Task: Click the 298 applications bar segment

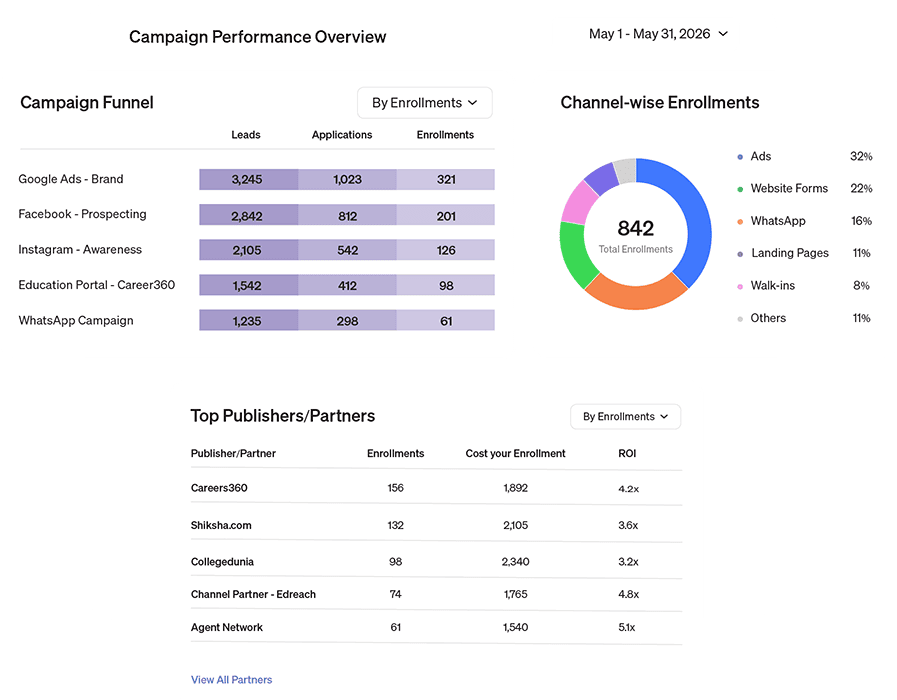Action: coord(347,320)
